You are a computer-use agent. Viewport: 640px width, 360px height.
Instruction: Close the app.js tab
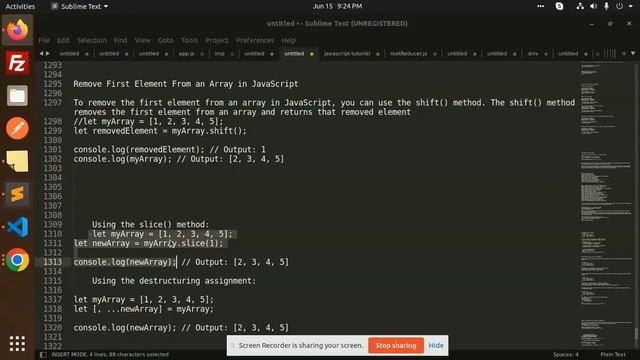click(202, 54)
